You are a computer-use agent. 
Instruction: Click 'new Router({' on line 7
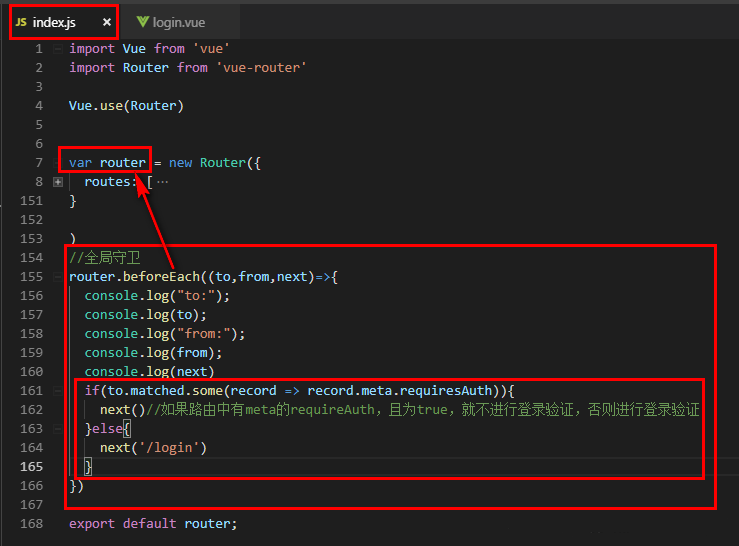(x=215, y=163)
